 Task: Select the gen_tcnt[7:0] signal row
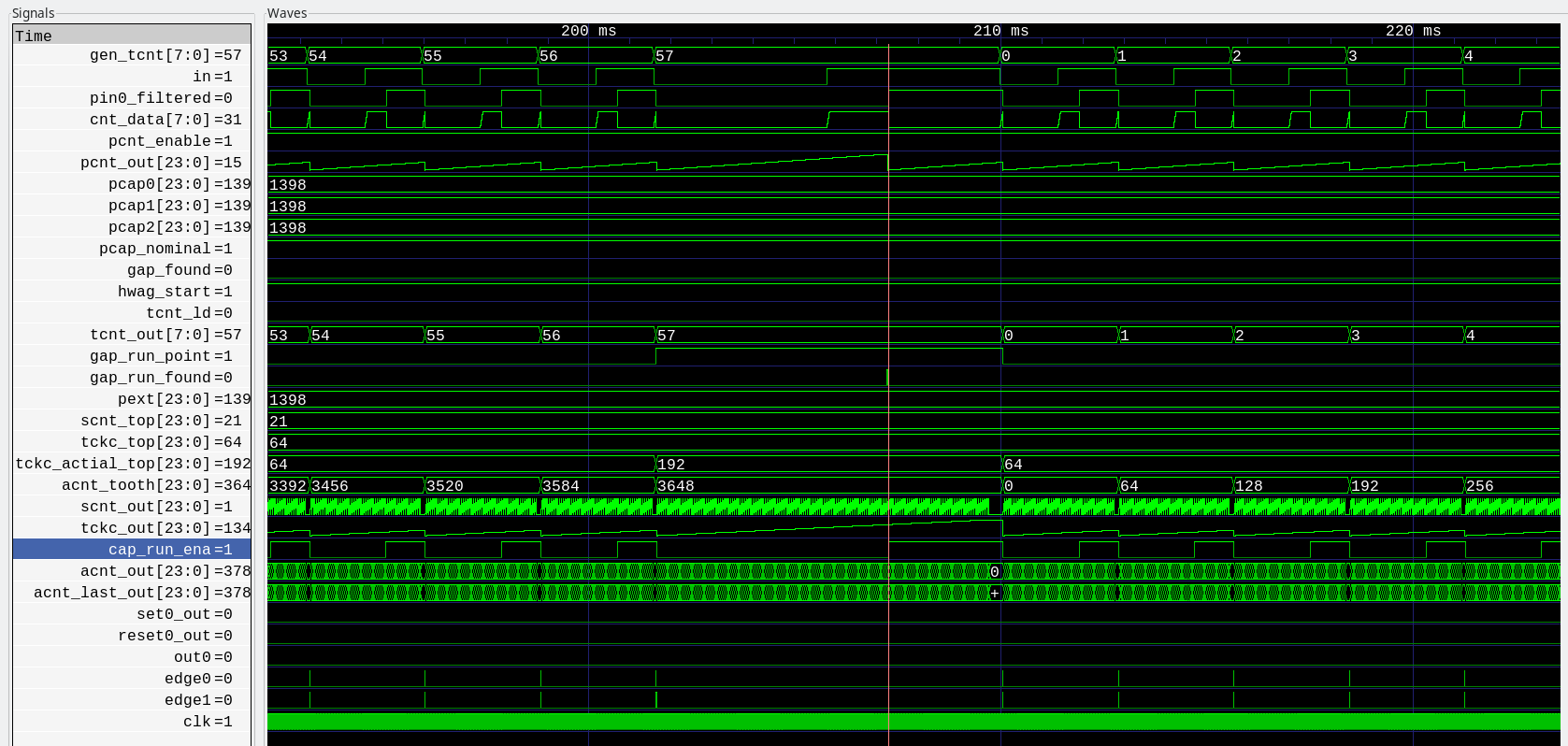click(132, 55)
